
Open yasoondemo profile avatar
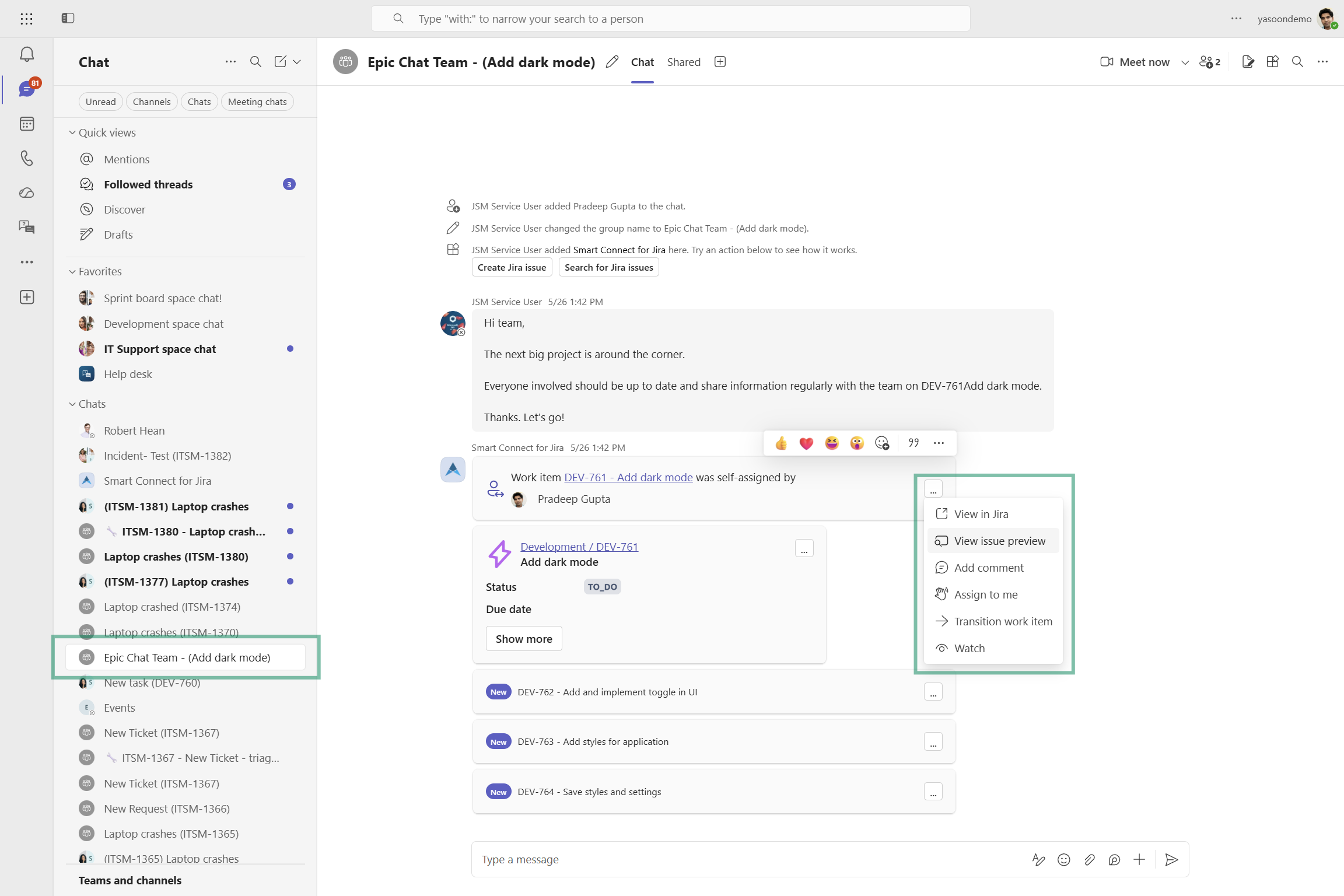[1326, 19]
